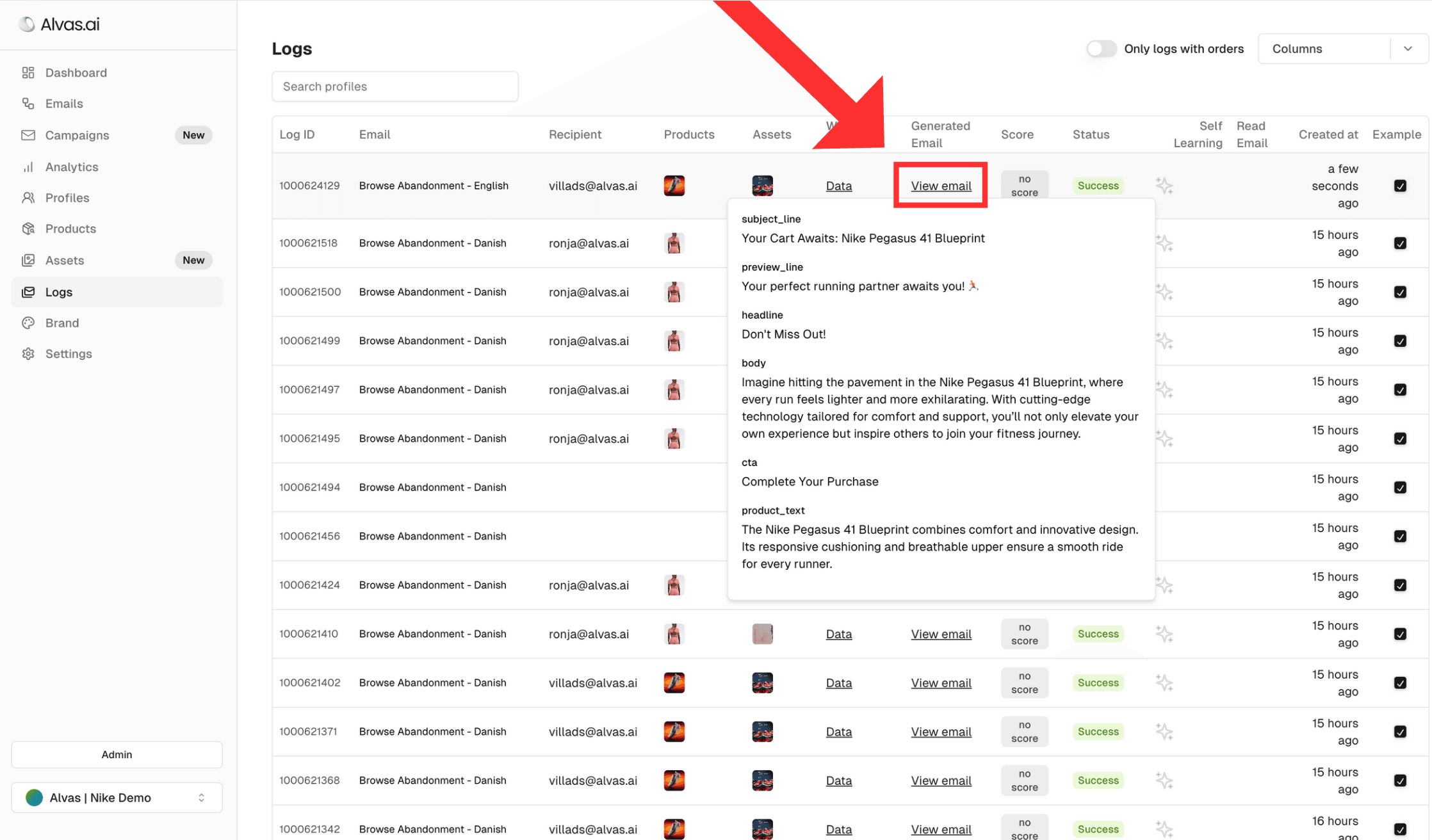Click View email for log 1000624129
The width and height of the screenshot is (1432, 840).
point(941,186)
